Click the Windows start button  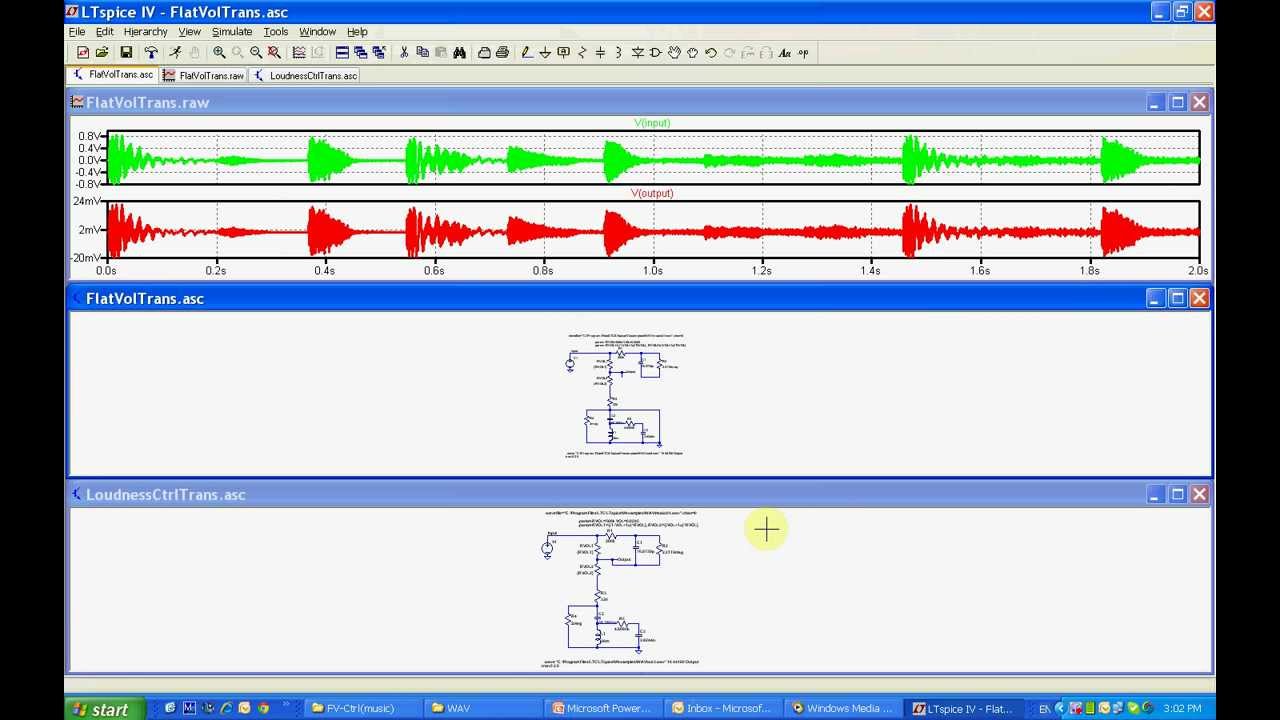[99, 709]
